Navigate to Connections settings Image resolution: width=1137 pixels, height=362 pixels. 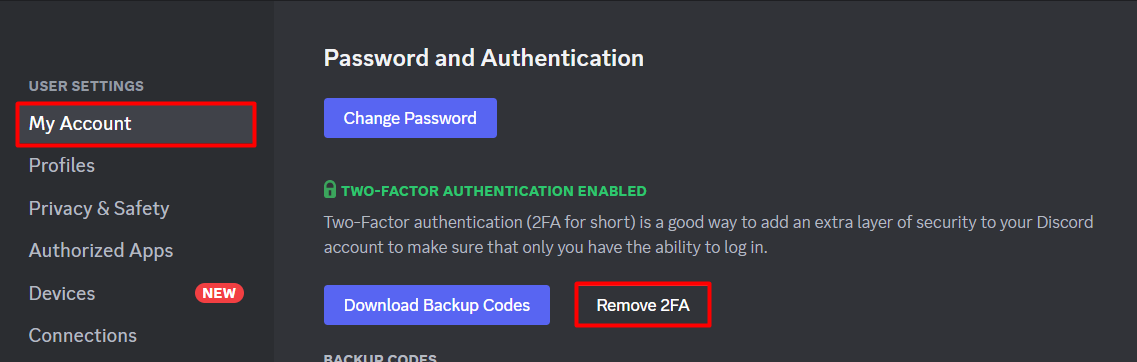(x=83, y=336)
